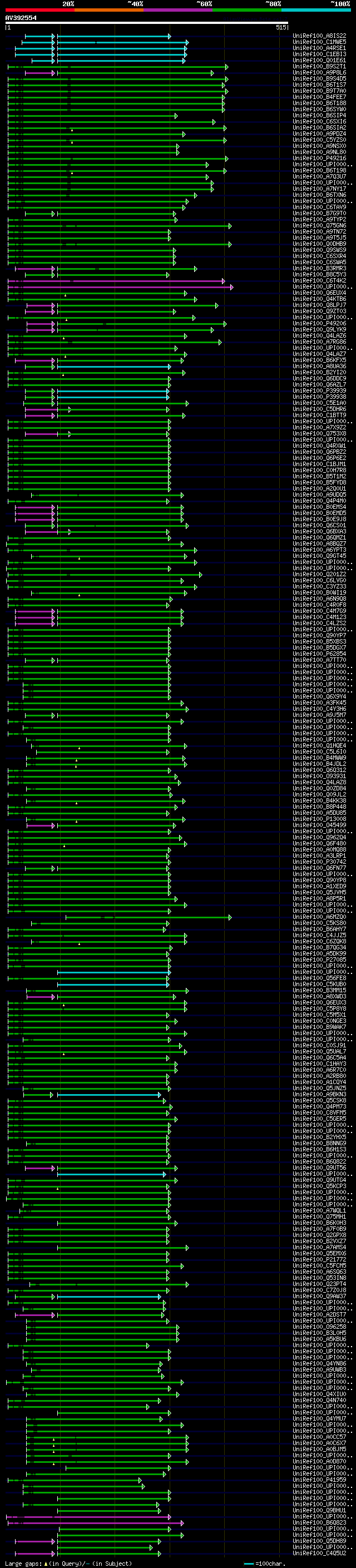
Task: Select the UniRef100_Q23PT4 label
Action: (x=319, y=1284)
